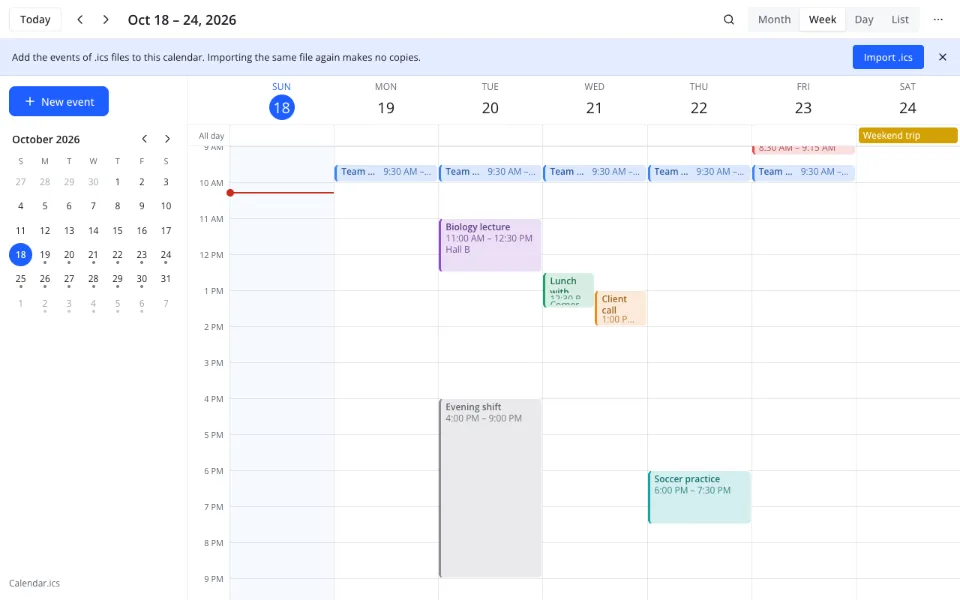The image size is (960, 600).
Task: Create a New event
Action: (59, 101)
